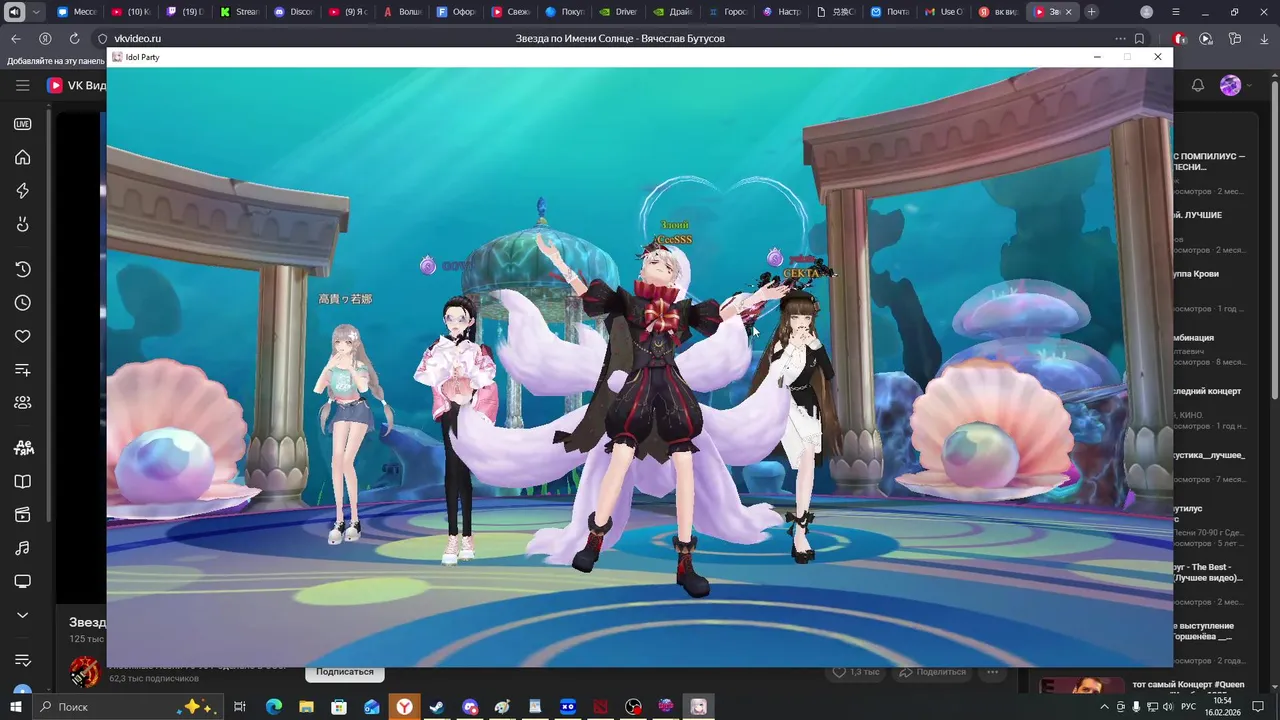Open the channel avatar below the video
This screenshot has width=1280, height=720.
pos(85,672)
